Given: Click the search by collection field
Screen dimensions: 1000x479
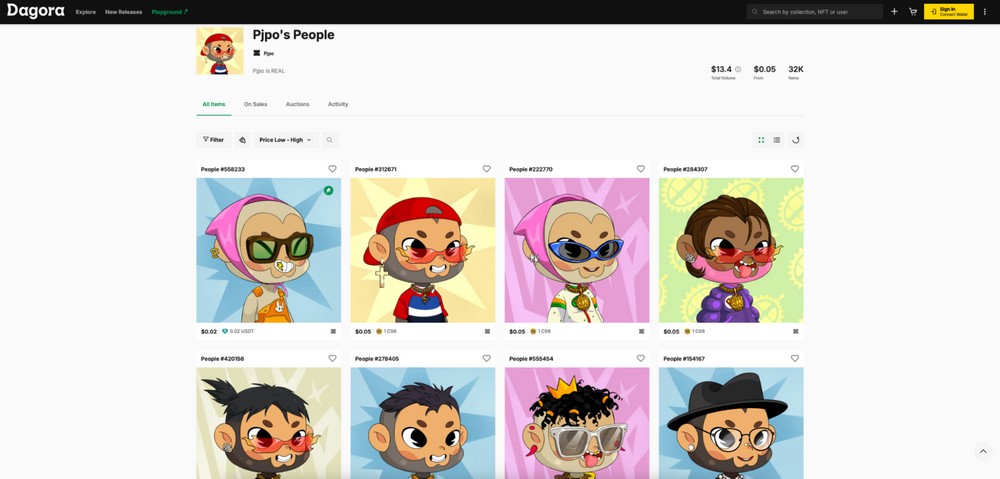Looking at the screenshot, I should (x=815, y=11).
